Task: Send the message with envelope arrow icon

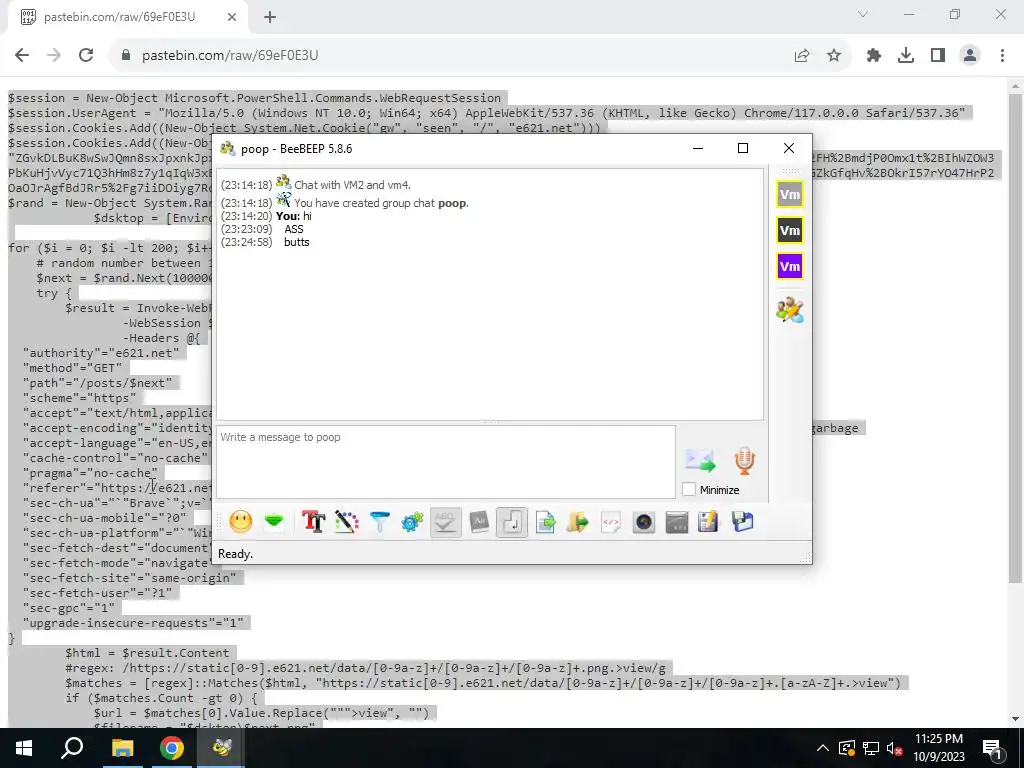Action: pyautogui.click(x=700, y=460)
